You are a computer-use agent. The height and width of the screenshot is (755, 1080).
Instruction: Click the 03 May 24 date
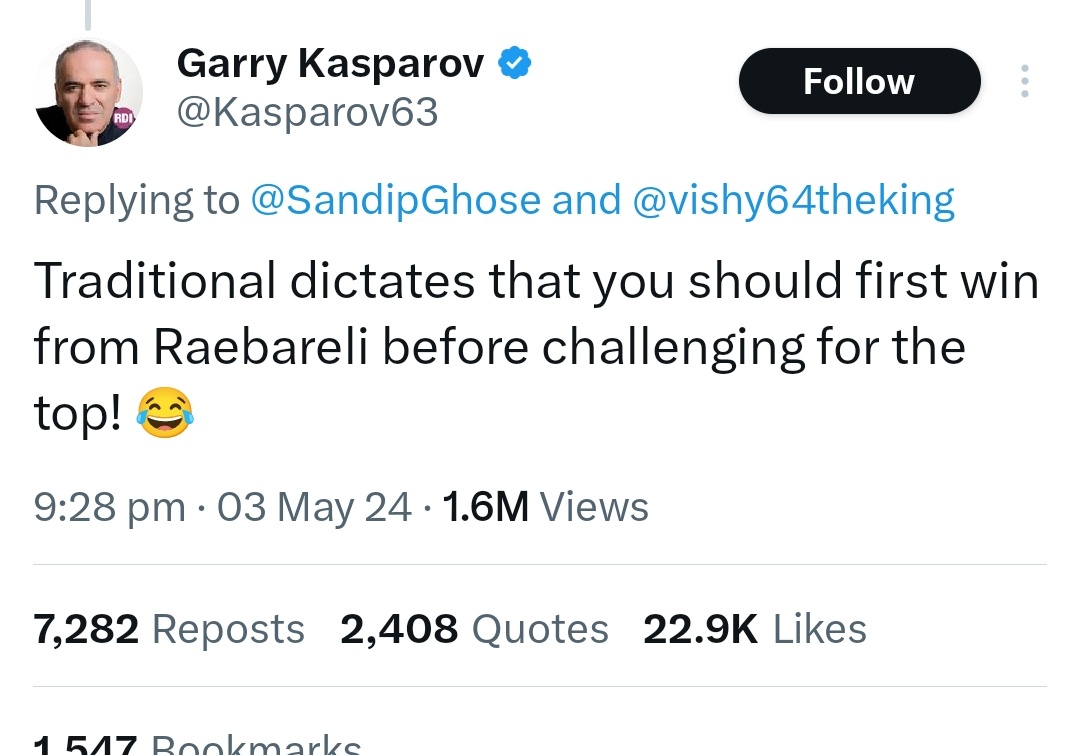pos(314,507)
